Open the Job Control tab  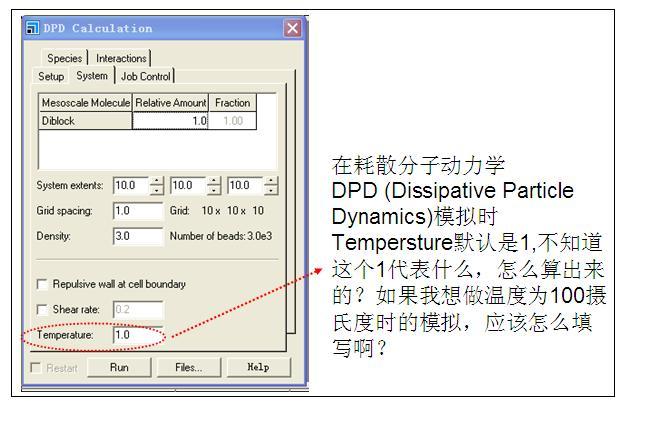146,76
